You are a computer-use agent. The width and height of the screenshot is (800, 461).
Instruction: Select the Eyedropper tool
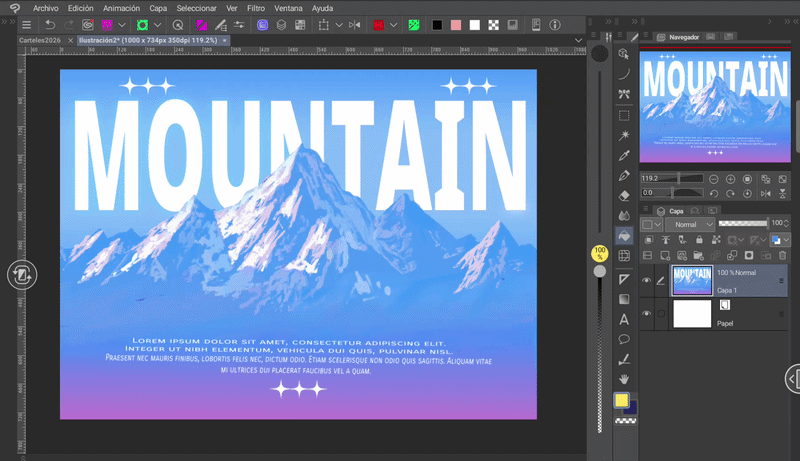point(624,156)
